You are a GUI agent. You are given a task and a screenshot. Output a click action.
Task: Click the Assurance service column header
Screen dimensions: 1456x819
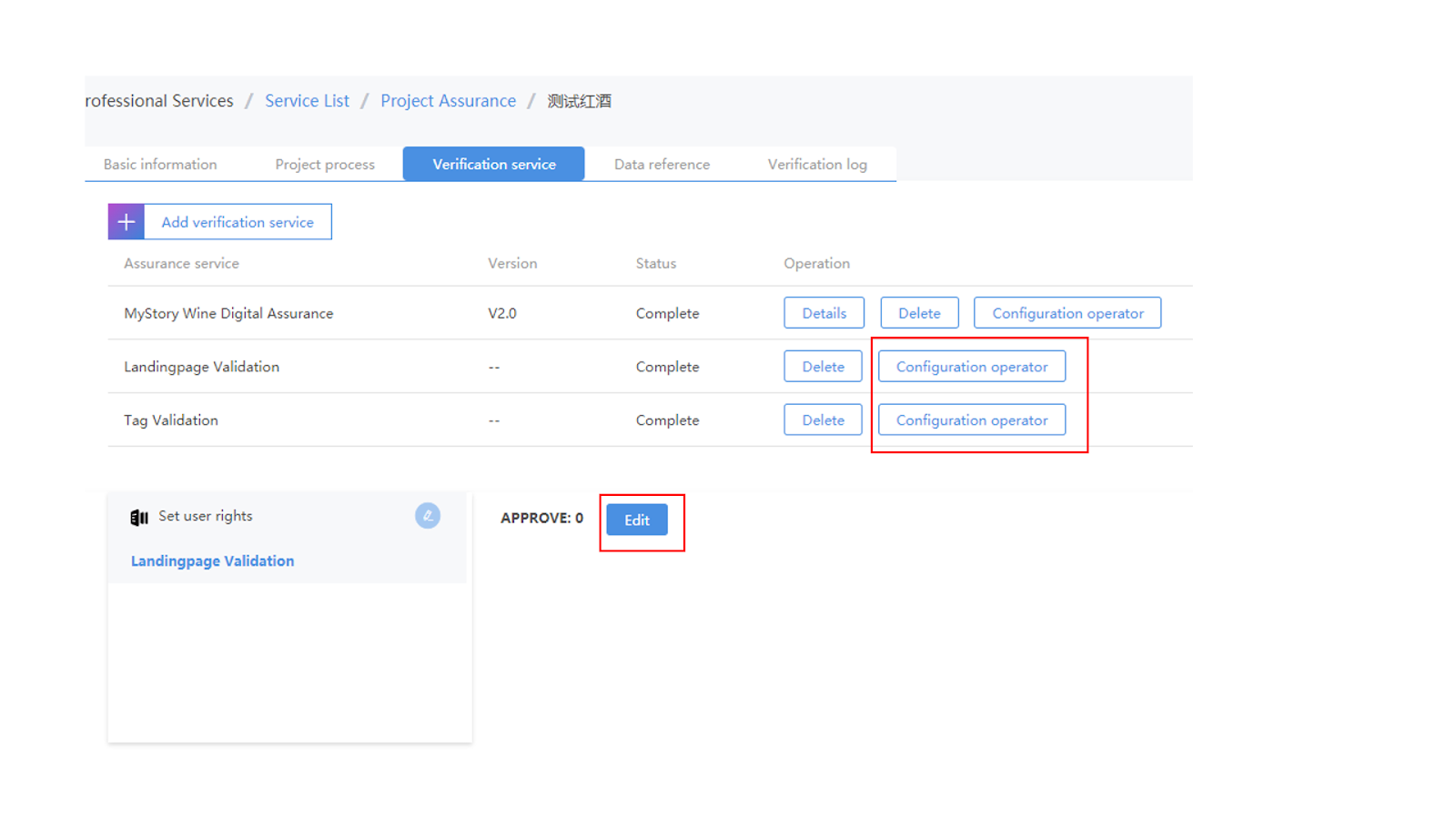(x=181, y=263)
